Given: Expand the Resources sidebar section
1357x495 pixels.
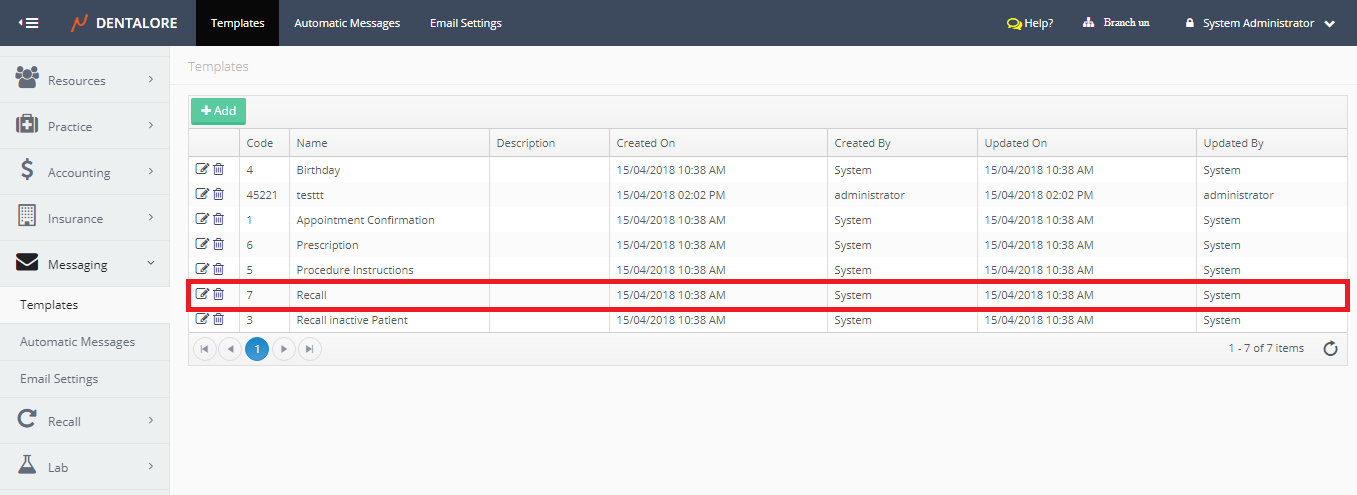Looking at the screenshot, I should pyautogui.click(x=84, y=80).
